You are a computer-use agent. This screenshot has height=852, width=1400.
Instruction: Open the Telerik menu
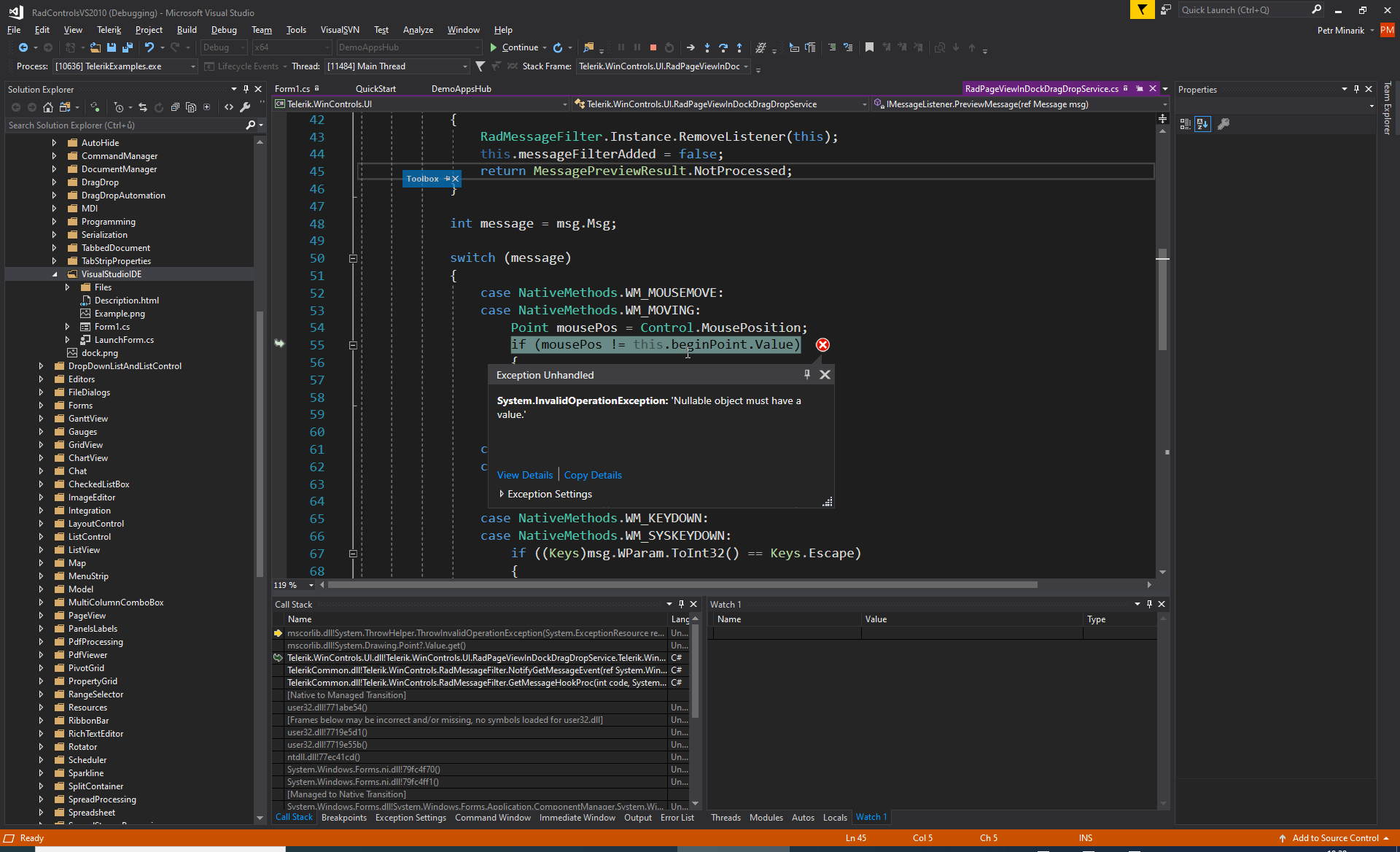point(109,30)
